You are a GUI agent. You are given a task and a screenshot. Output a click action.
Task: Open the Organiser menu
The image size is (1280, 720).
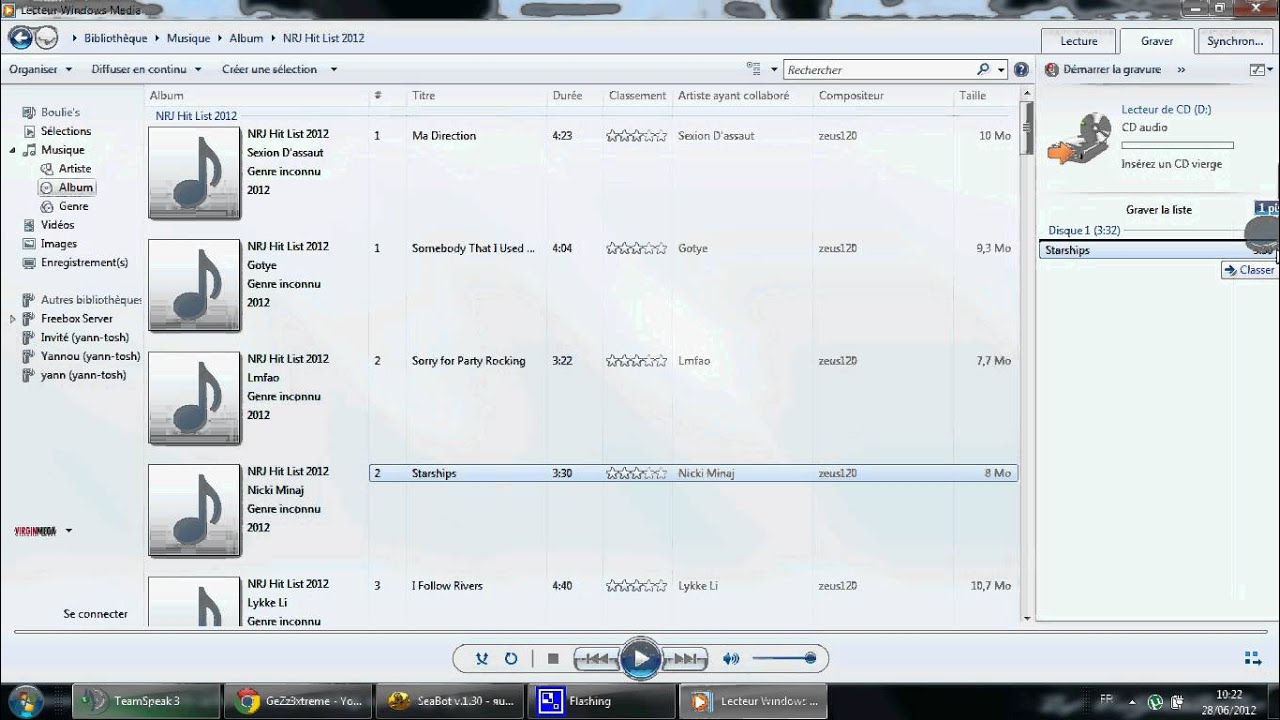pyautogui.click(x=40, y=69)
